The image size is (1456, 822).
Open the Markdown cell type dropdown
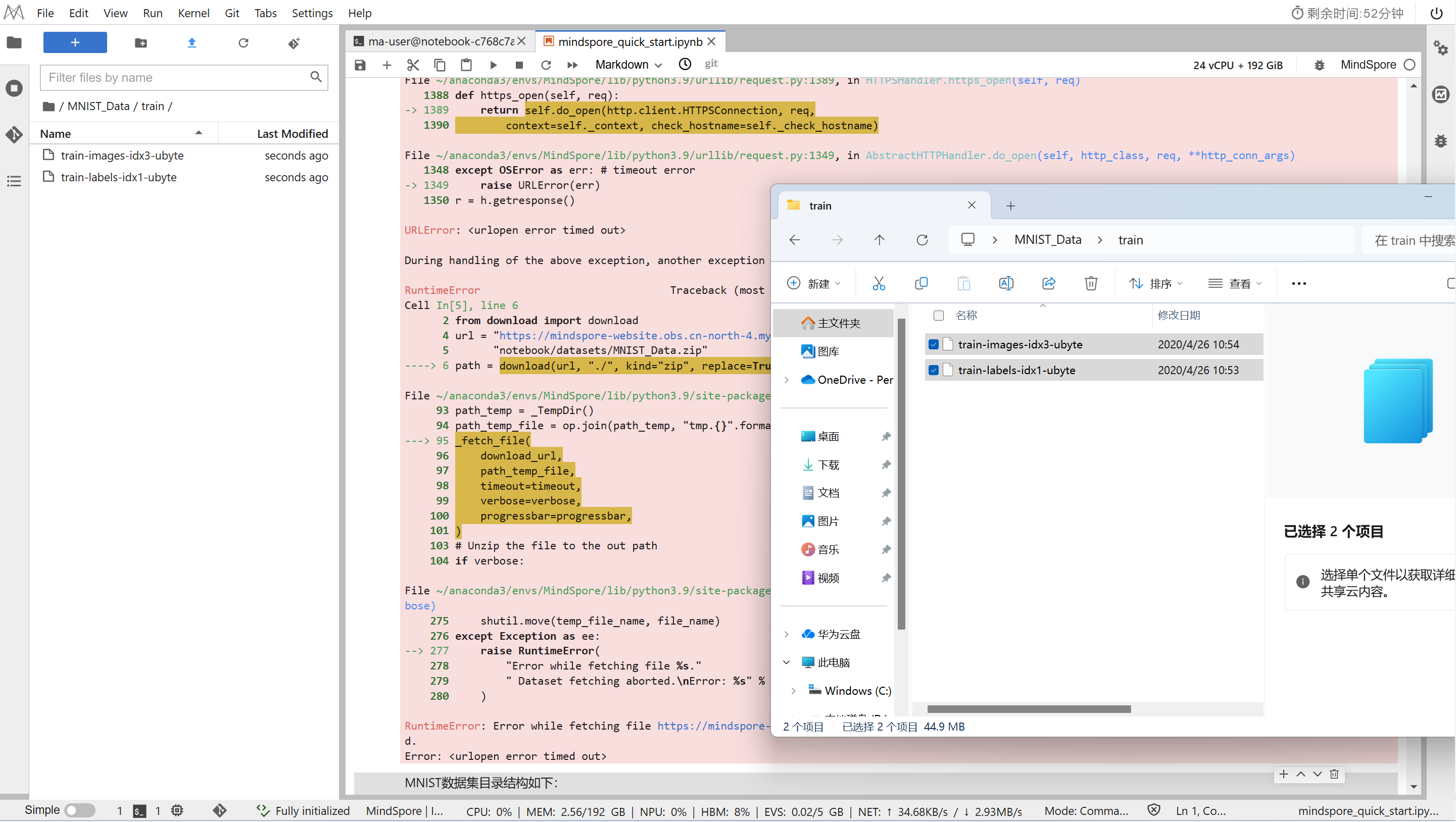coord(628,65)
